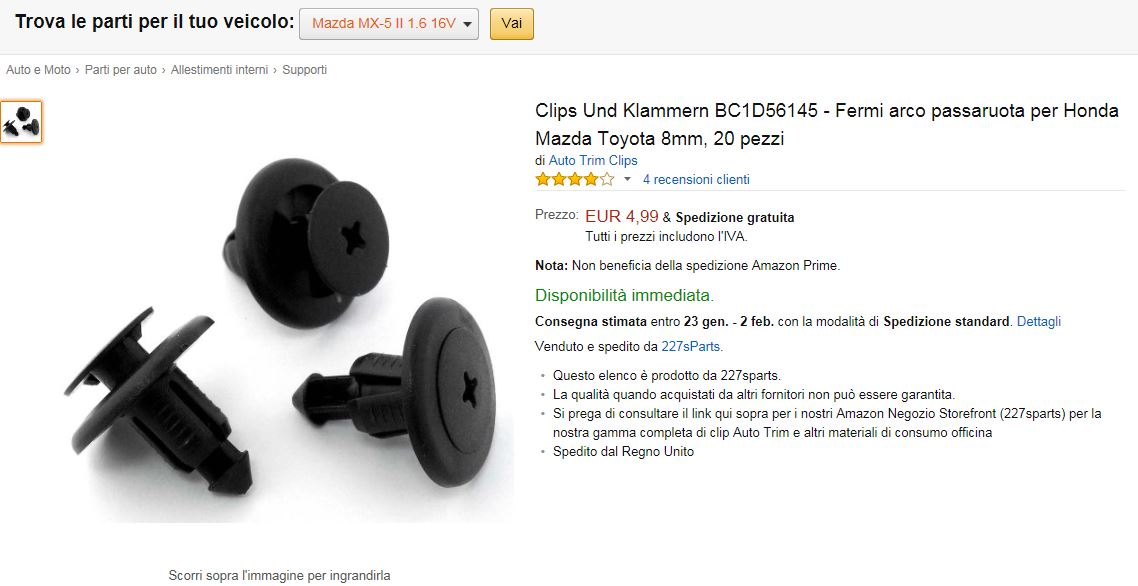Open the 4 recensioni clienti link

click(696, 179)
